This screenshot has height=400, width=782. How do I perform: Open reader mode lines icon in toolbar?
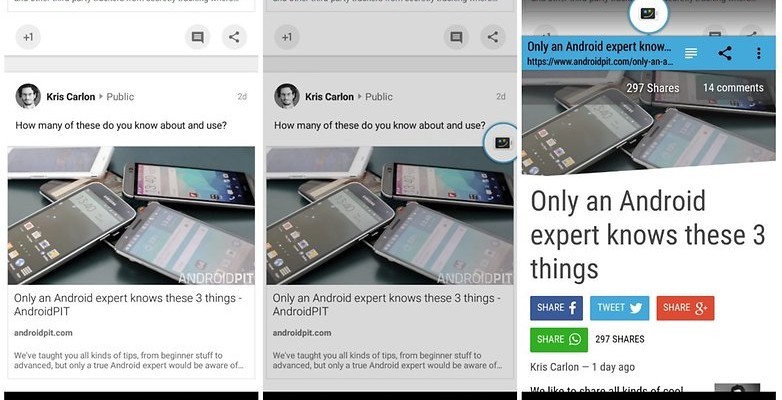pos(691,53)
